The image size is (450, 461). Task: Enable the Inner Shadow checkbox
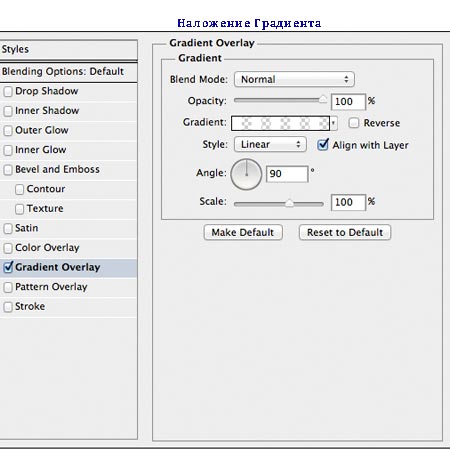tap(8, 111)
